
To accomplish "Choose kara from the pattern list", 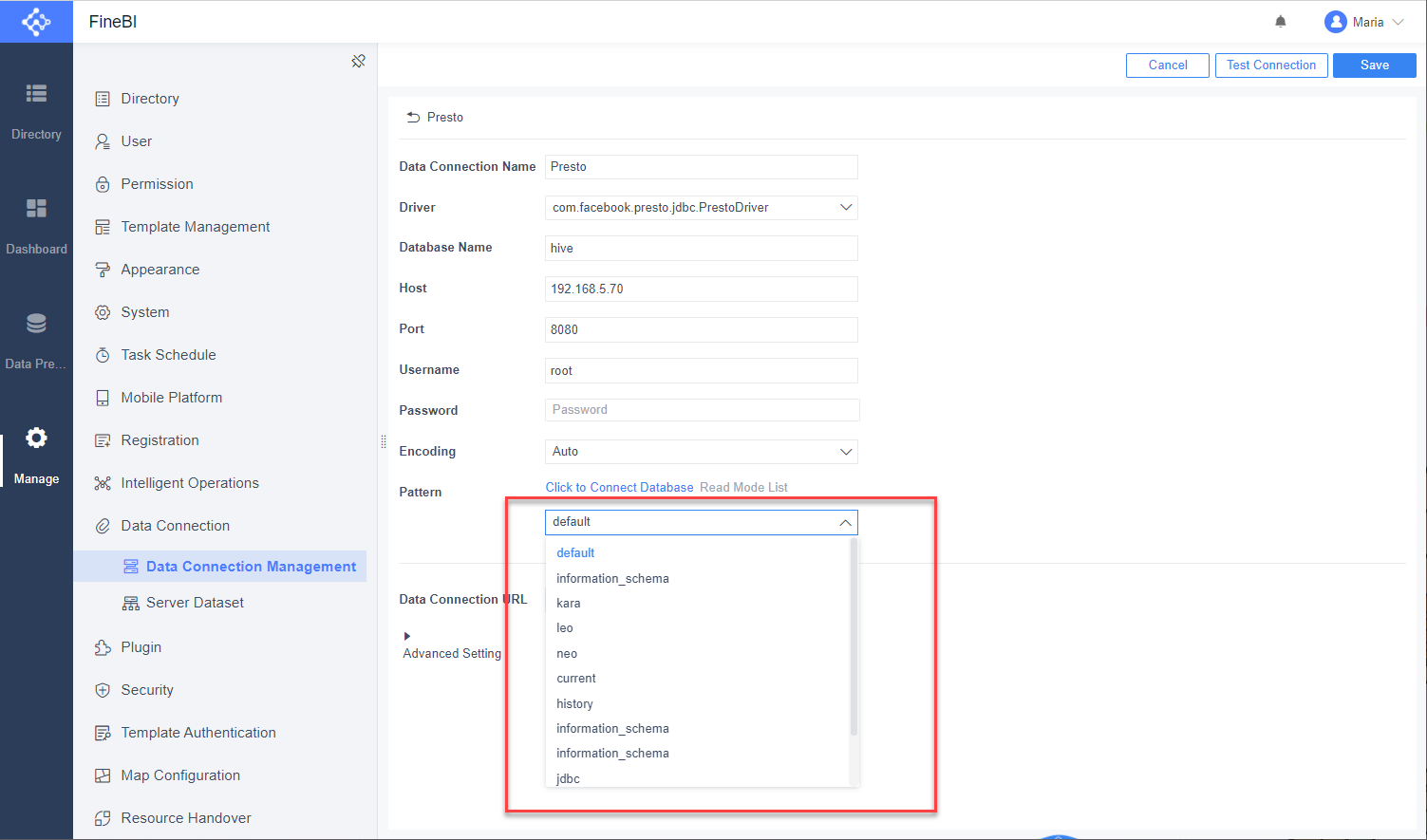I will (697, 604).
